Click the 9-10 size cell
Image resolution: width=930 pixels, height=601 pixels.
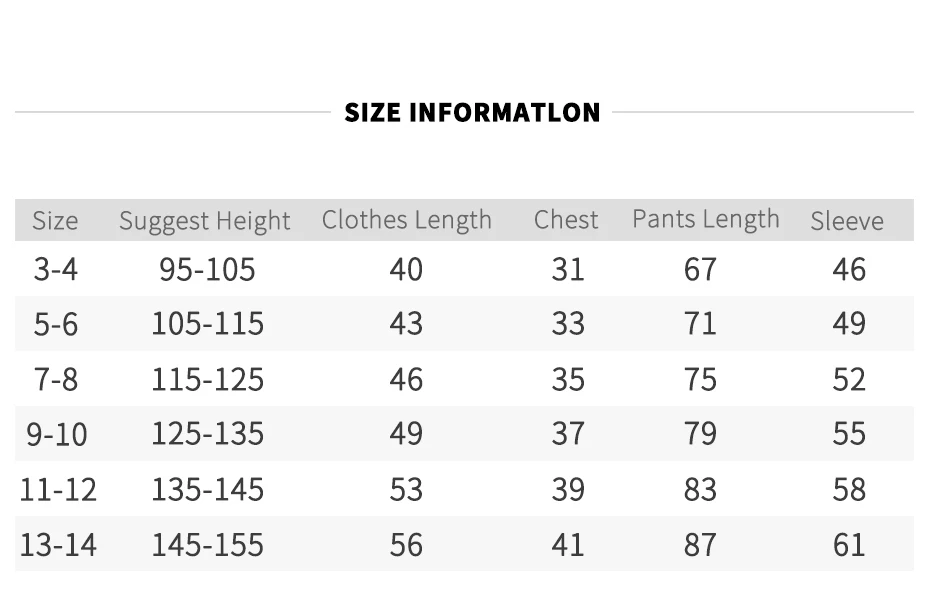(x=57, y=434)
